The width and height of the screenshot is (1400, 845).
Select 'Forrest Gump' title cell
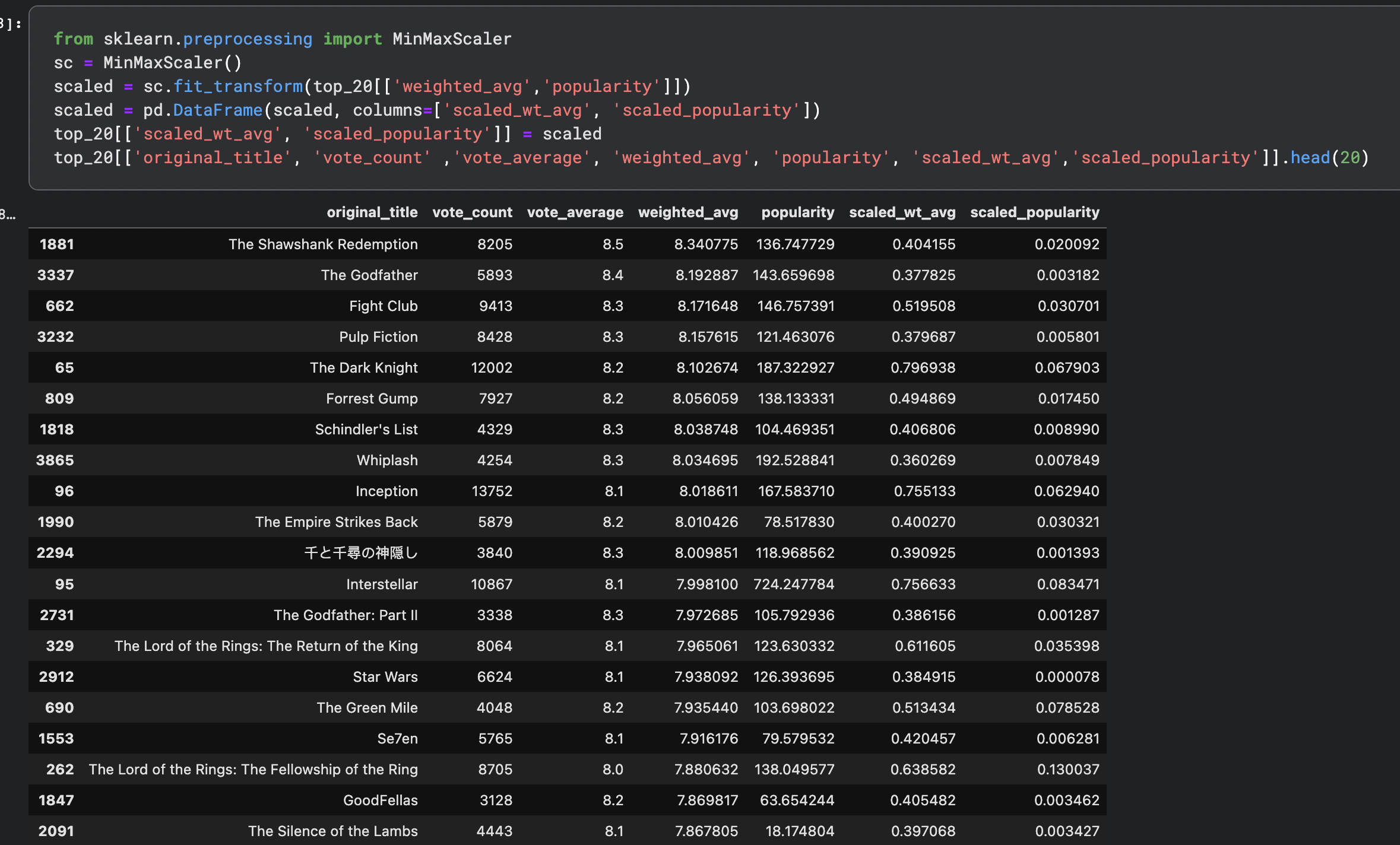[372, 398]
